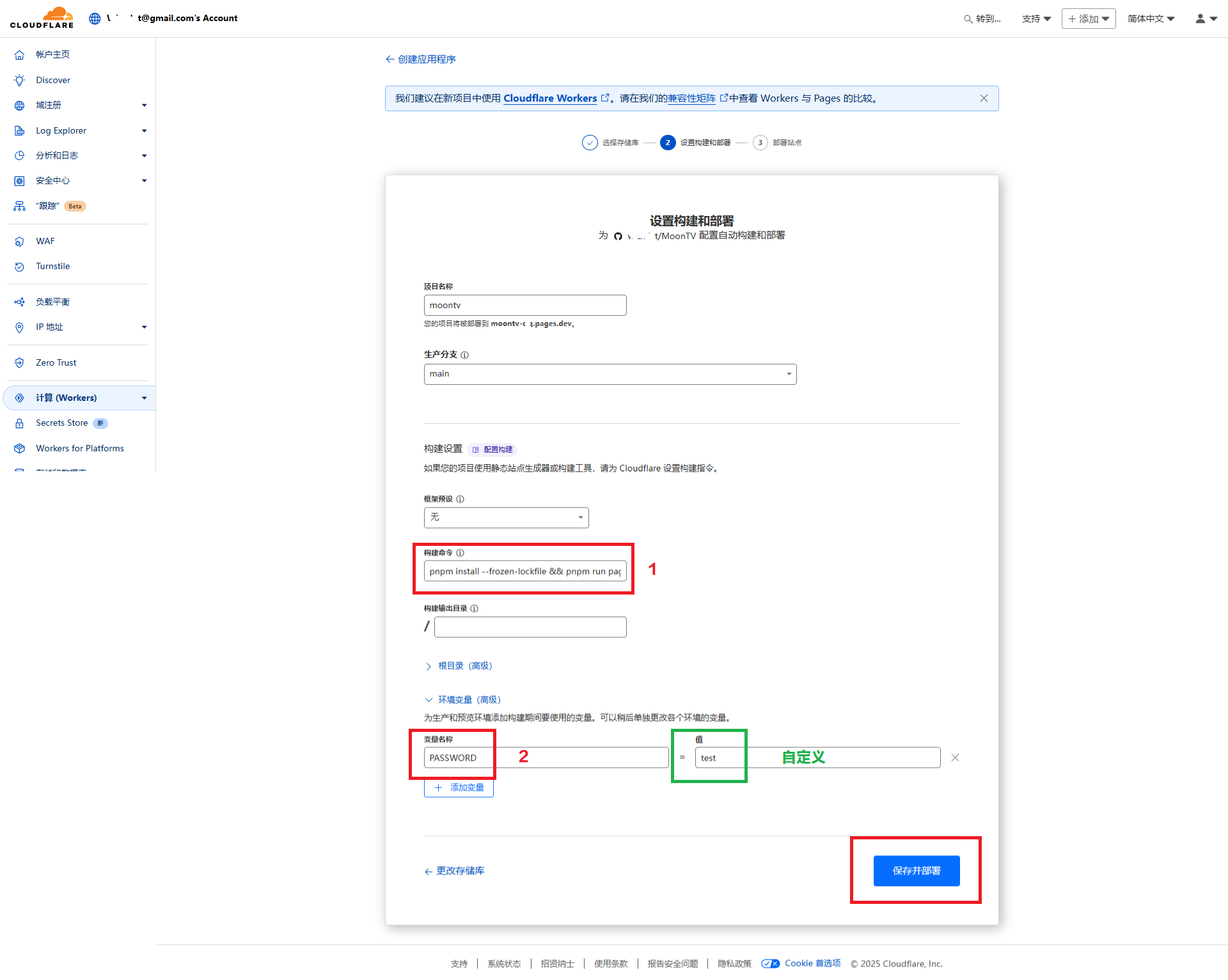Click info icon next to 生产分支
Screen dimensions: 1228x980
(465, 355)
